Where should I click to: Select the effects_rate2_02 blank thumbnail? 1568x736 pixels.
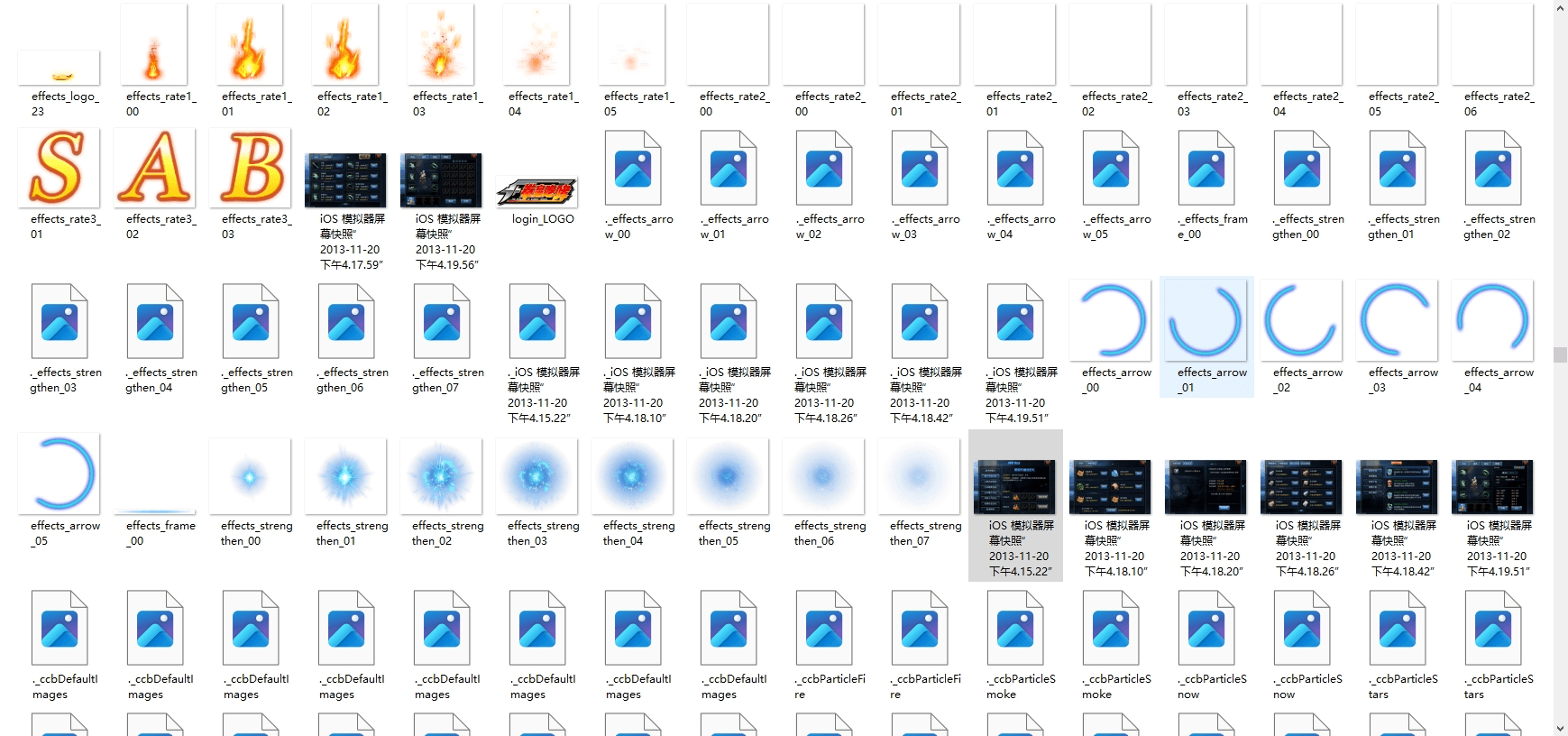tap(1110, 44)
